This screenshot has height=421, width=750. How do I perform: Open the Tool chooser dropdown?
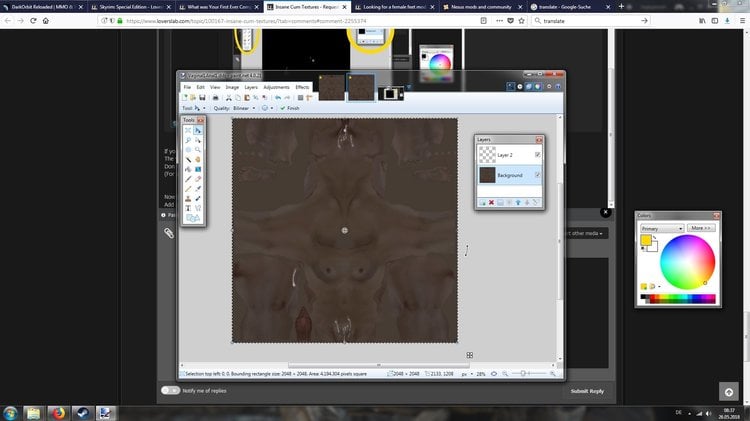pos(200,108)
